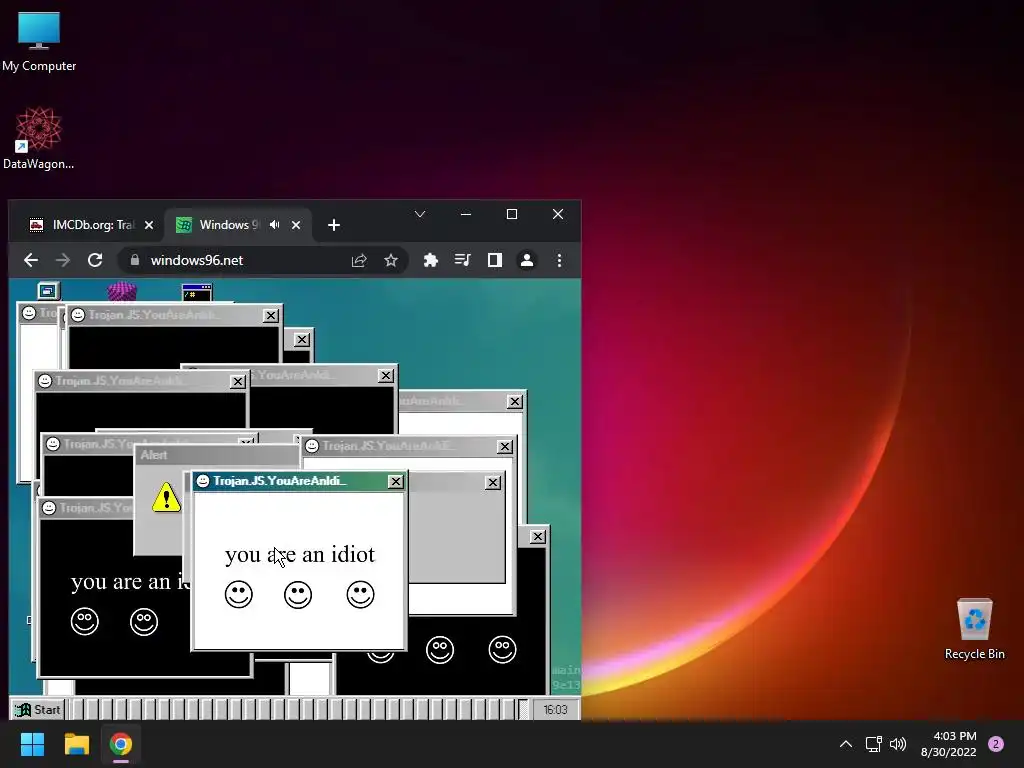Image resolution: width=1024 pixels, height=768 pixels.
Task: Show hidden system tray icons
Action: pyautogui.click(x=846, y=744)
